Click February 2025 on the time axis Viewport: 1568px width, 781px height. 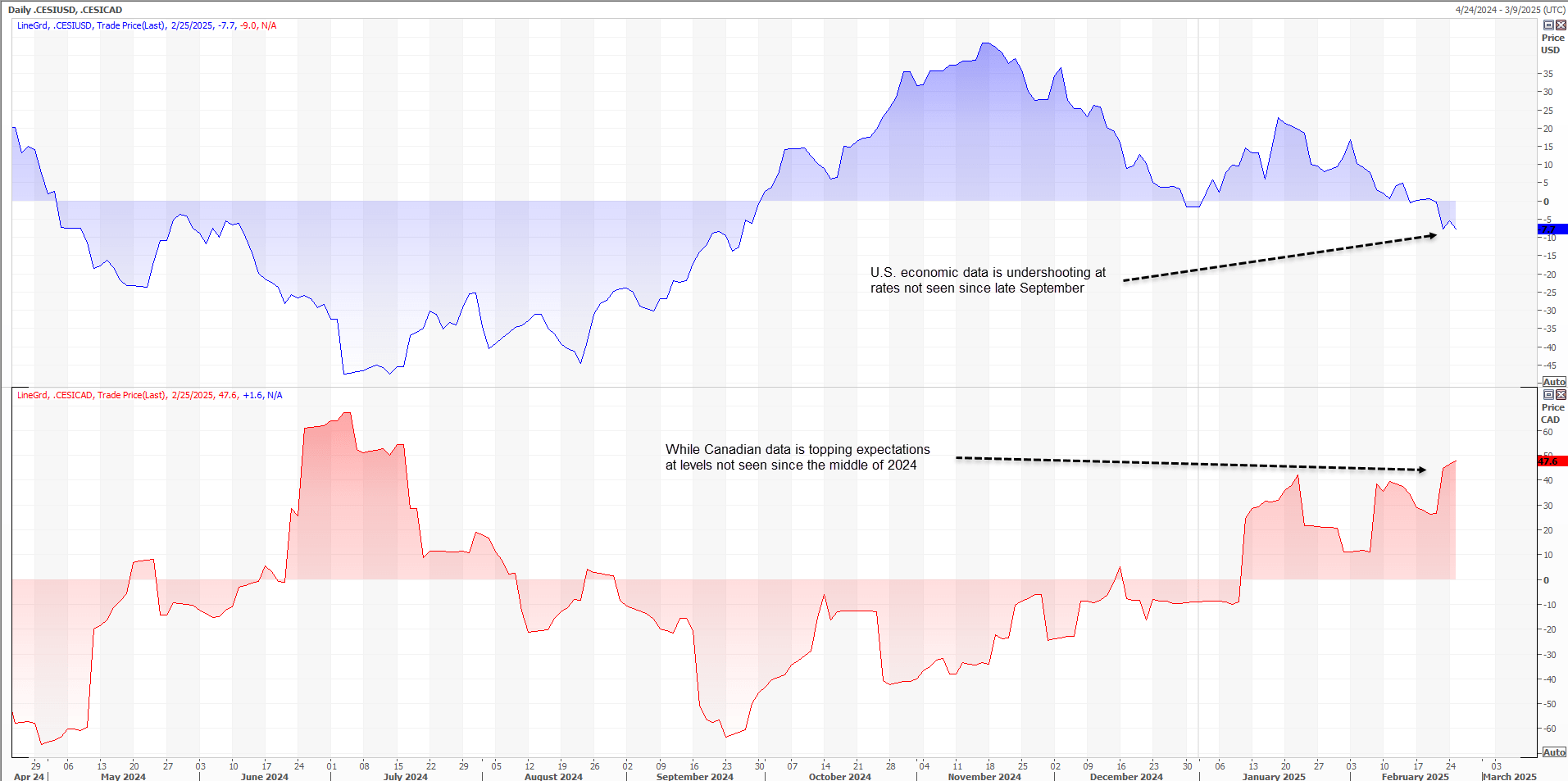[x=1415, y=776]
